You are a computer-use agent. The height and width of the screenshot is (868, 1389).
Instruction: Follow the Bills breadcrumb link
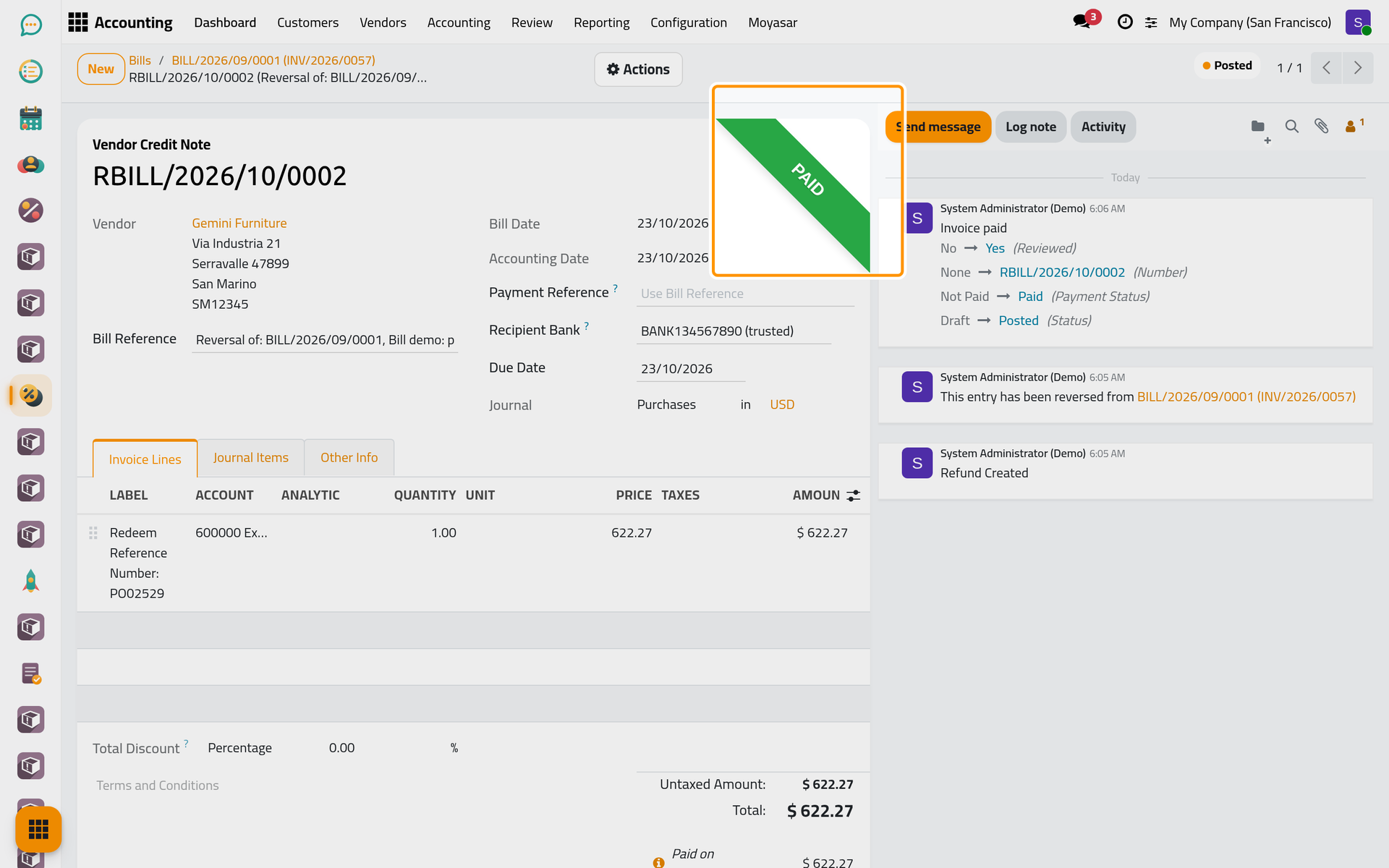click(140, 61)
